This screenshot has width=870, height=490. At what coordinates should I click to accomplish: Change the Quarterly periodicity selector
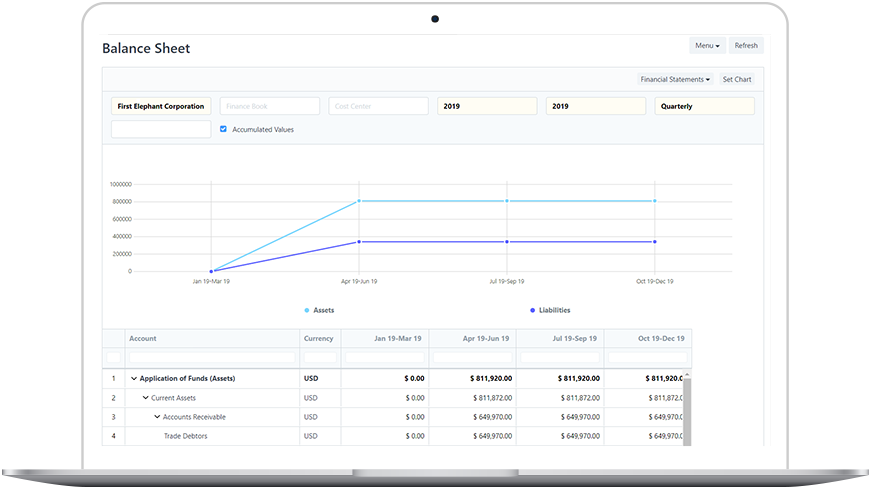[704, 106]
